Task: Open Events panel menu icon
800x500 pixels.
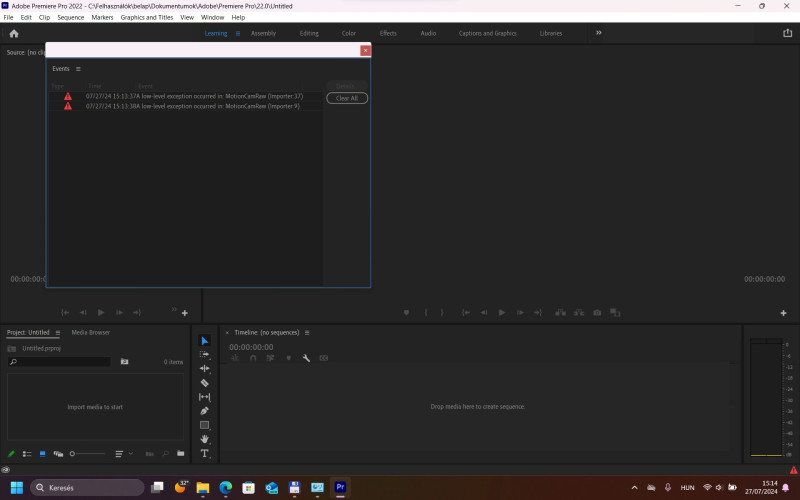Action: [x=78, y=69]
